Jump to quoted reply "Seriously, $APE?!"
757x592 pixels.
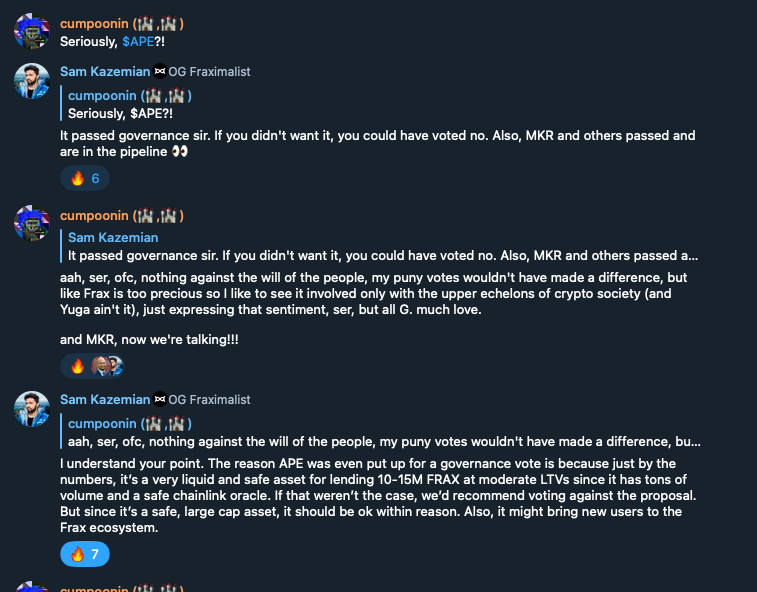(130, 105)
